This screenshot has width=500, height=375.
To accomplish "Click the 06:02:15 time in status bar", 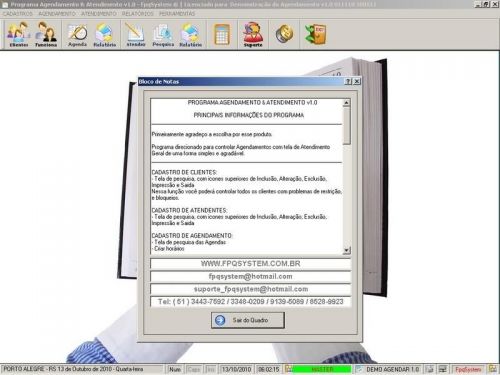I will point(269,369).
